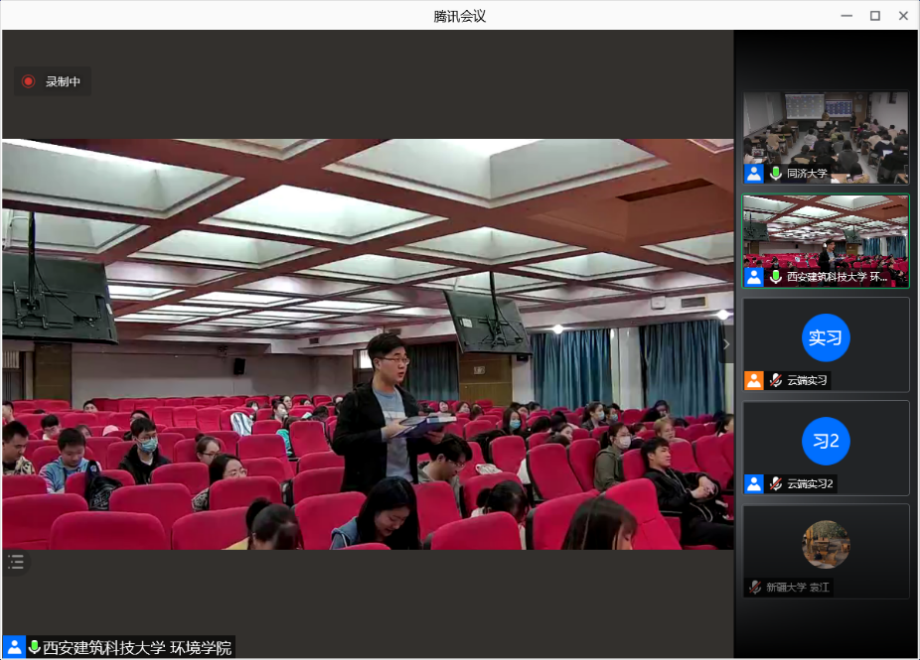
Task: Click the blue user icon on 同济大学 tile
Action: tap(754, 173)
